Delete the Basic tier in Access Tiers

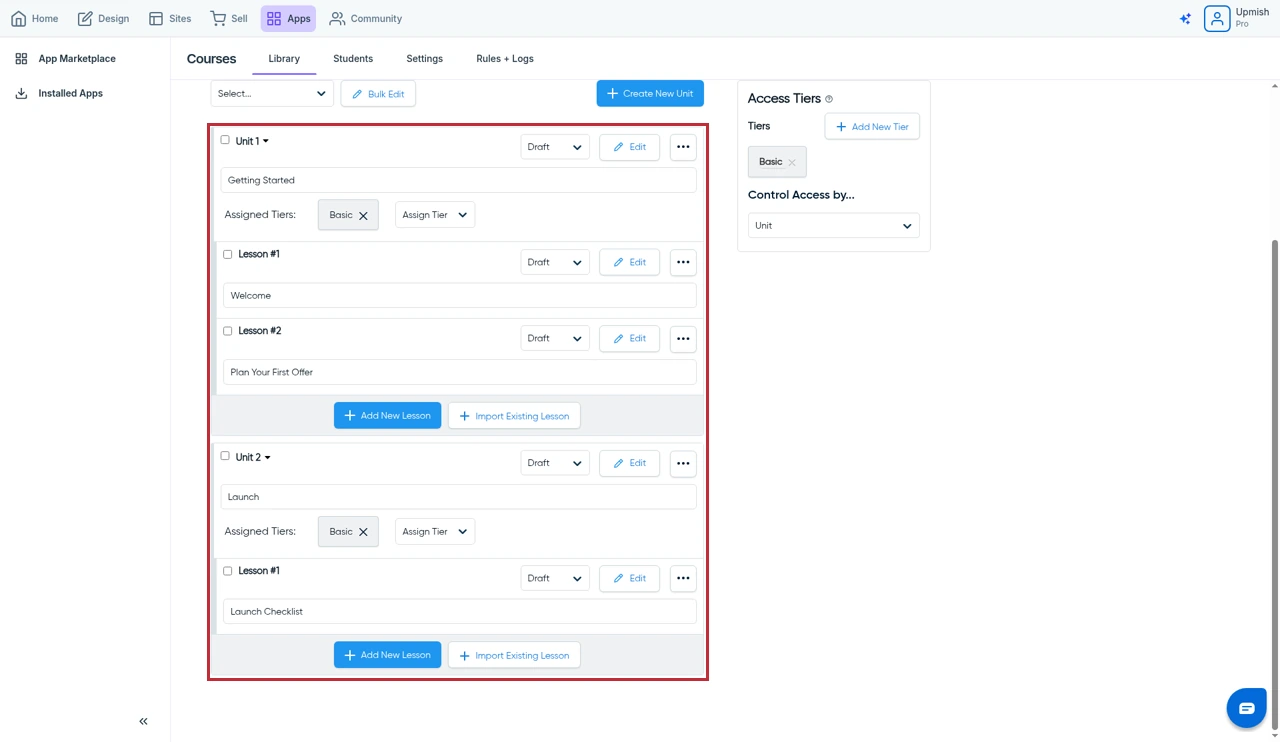(792, 162)
